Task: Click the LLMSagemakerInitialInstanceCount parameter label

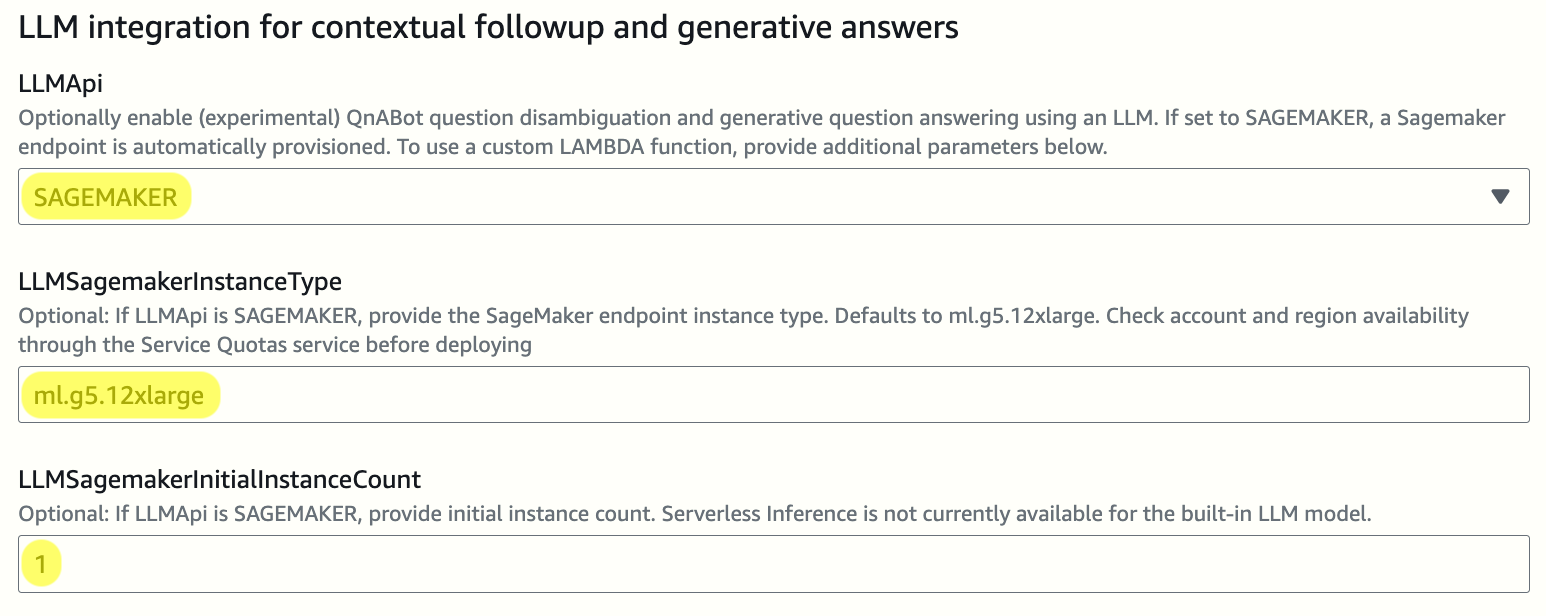Action: click(x=220, y=479)
